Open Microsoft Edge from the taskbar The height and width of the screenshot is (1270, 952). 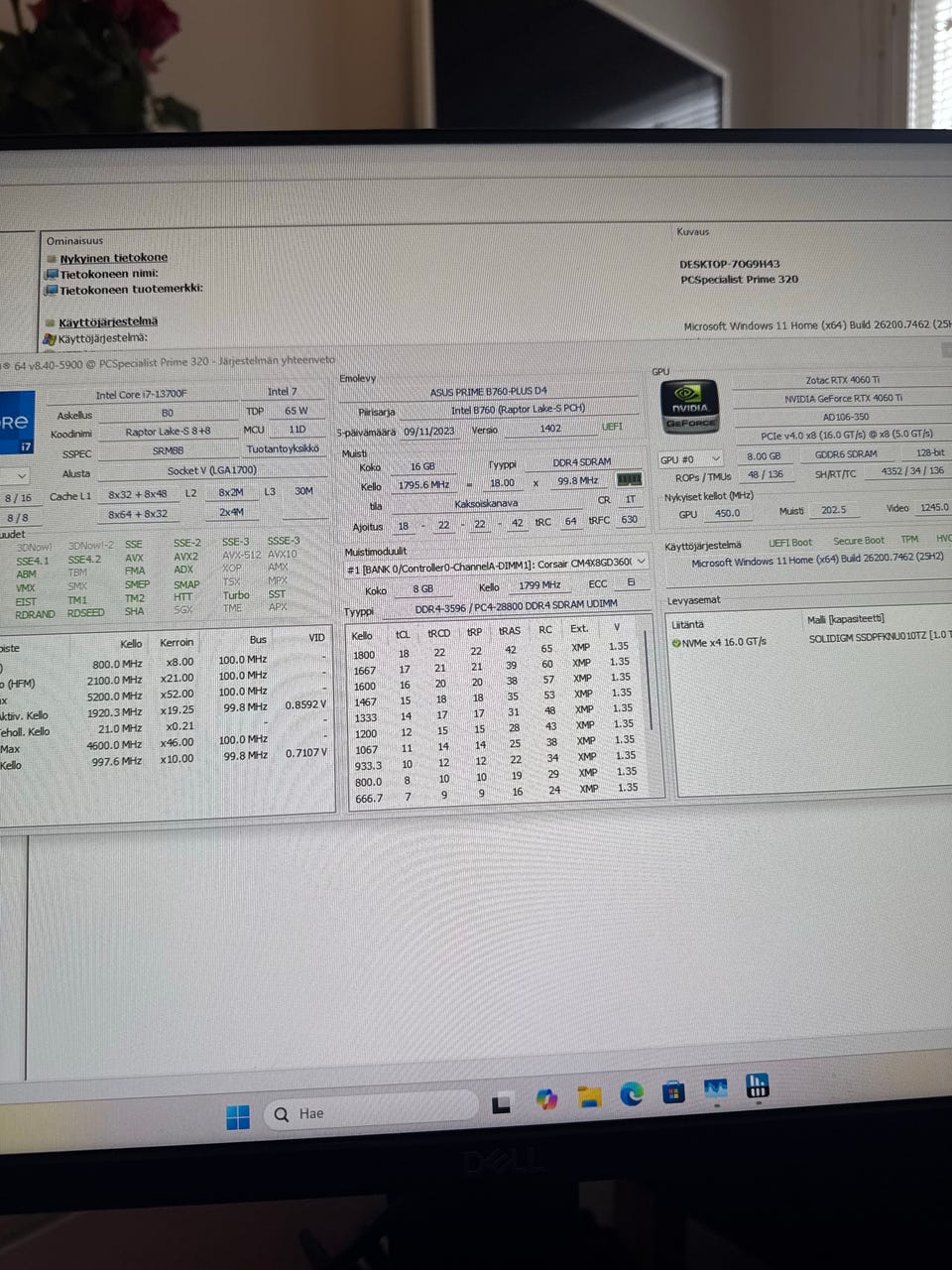[x=632, y=1093]
